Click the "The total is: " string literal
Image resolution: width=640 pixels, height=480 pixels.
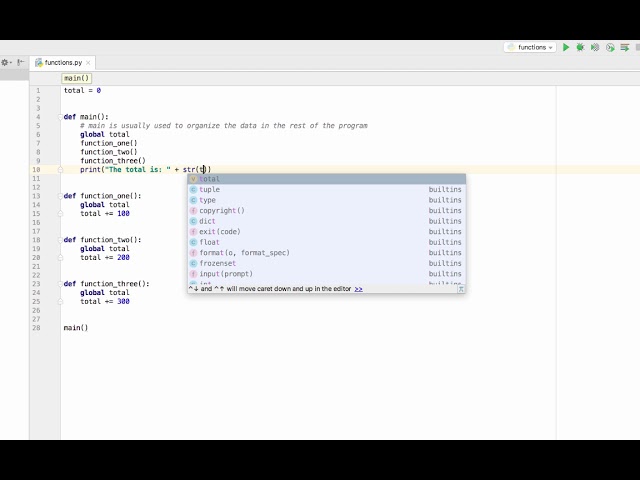click(138, 169)
